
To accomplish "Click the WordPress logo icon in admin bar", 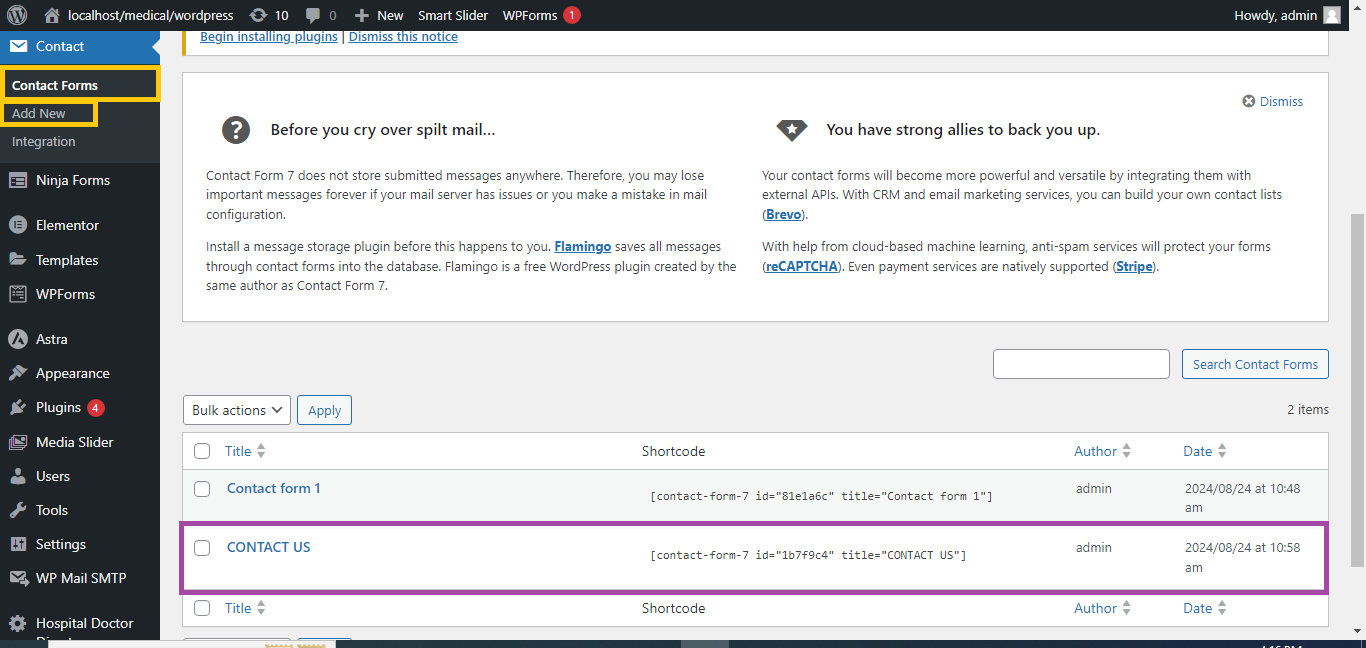I will (x=17, y=15).
